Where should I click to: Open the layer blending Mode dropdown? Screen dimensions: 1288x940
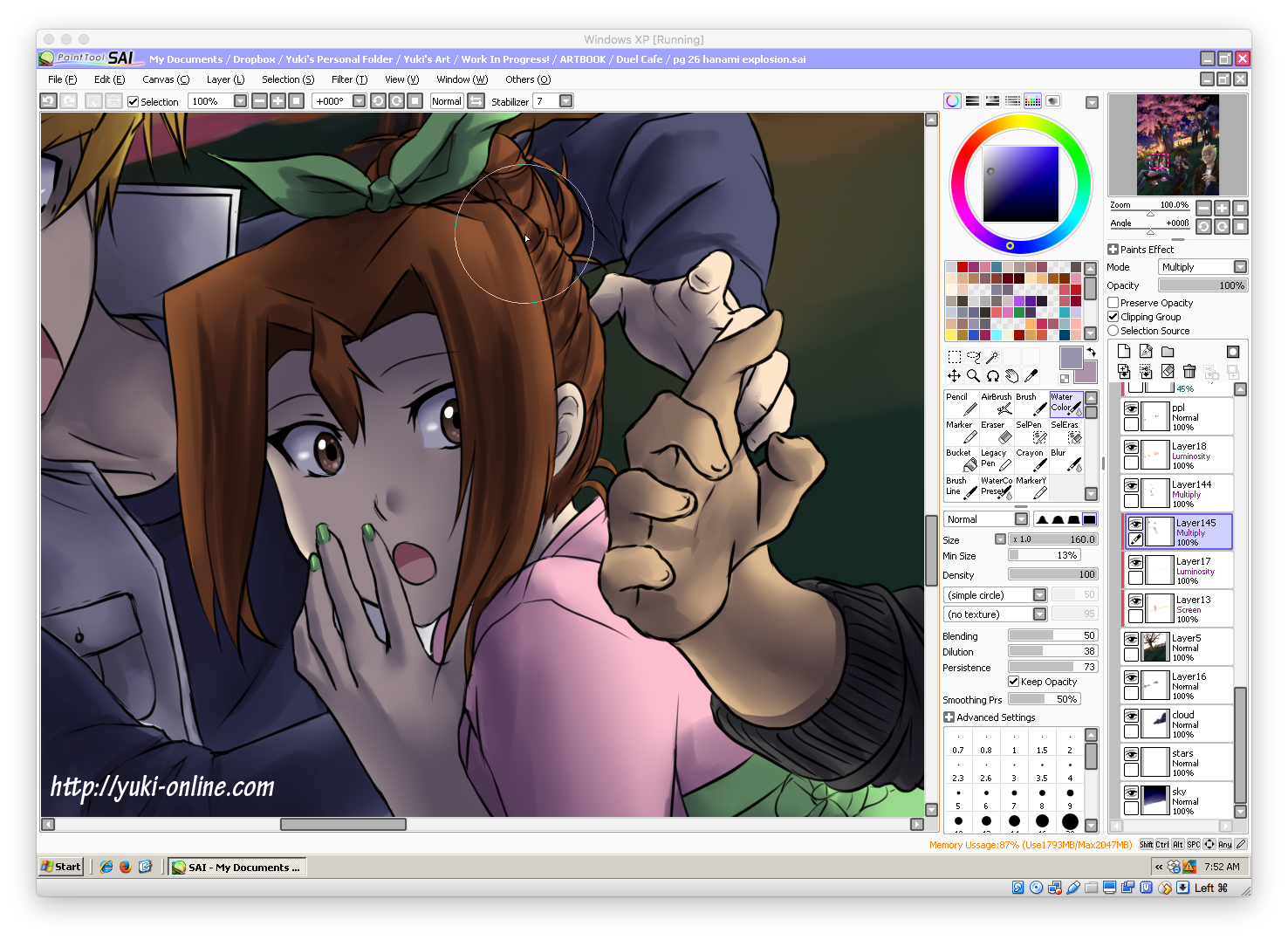(1240, 267)
